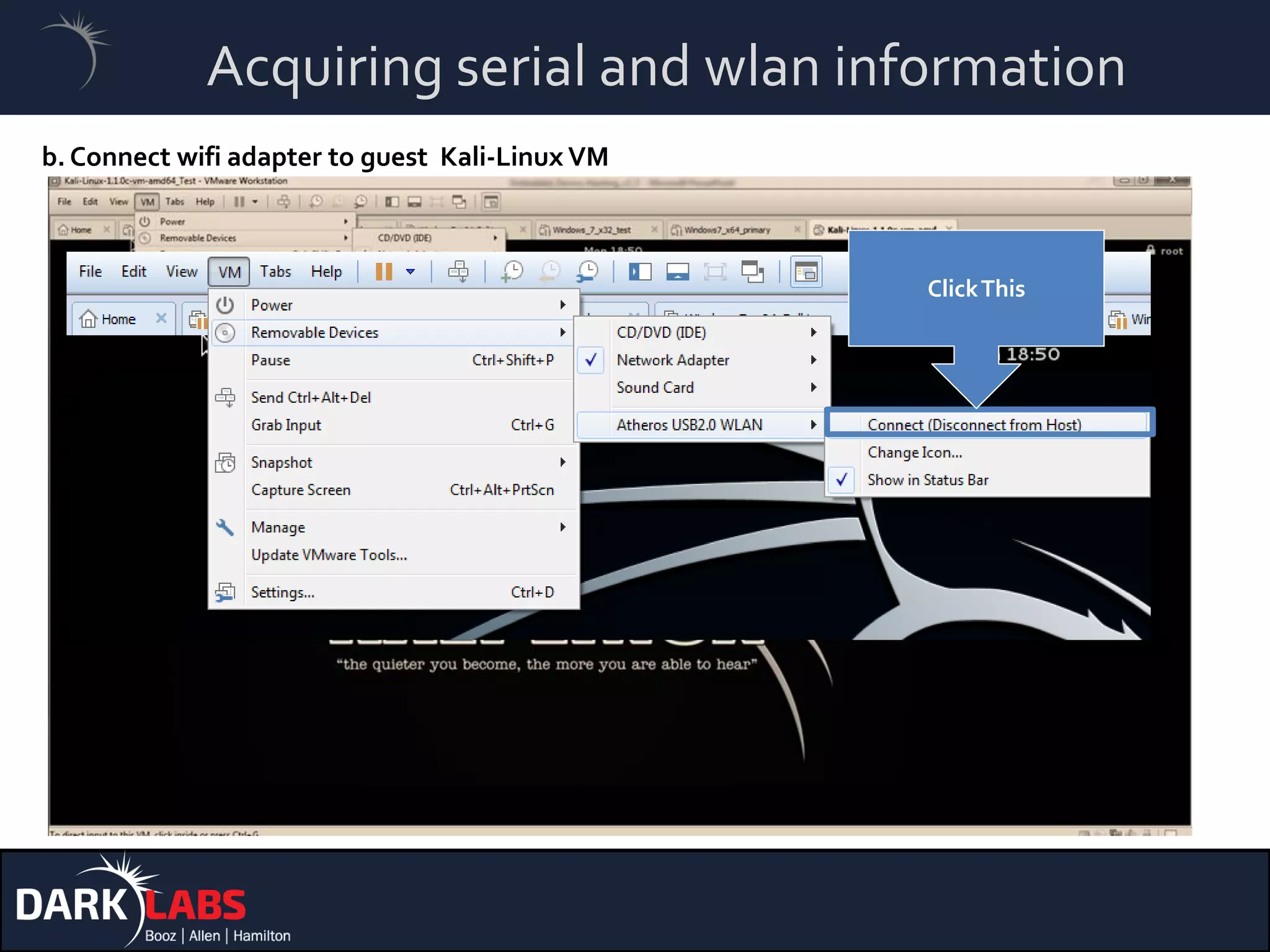Close the enlarged Home tab
This screenshot has height=952, width=1270.
[x=161, y=319]
